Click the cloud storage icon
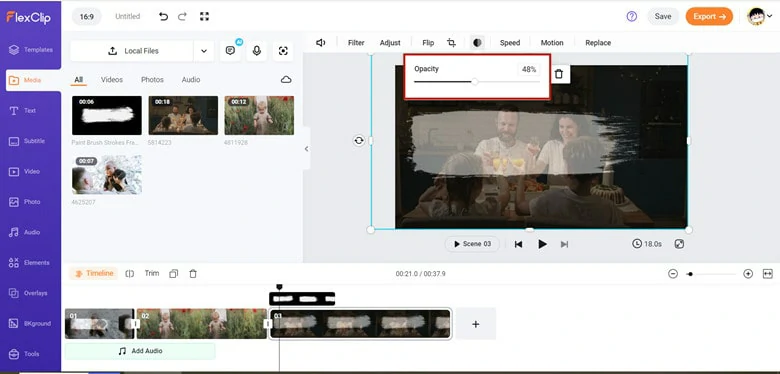 click(286, 80)
